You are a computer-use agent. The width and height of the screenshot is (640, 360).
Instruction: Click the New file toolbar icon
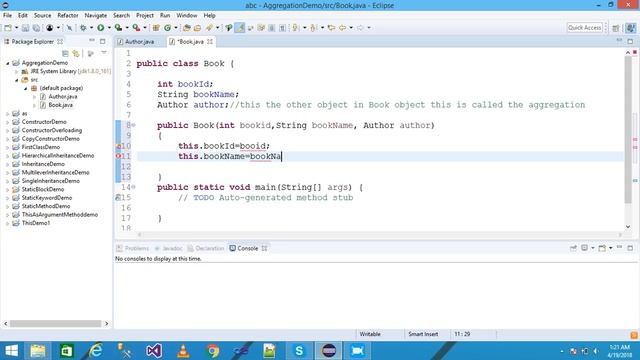tap(8, 28)
